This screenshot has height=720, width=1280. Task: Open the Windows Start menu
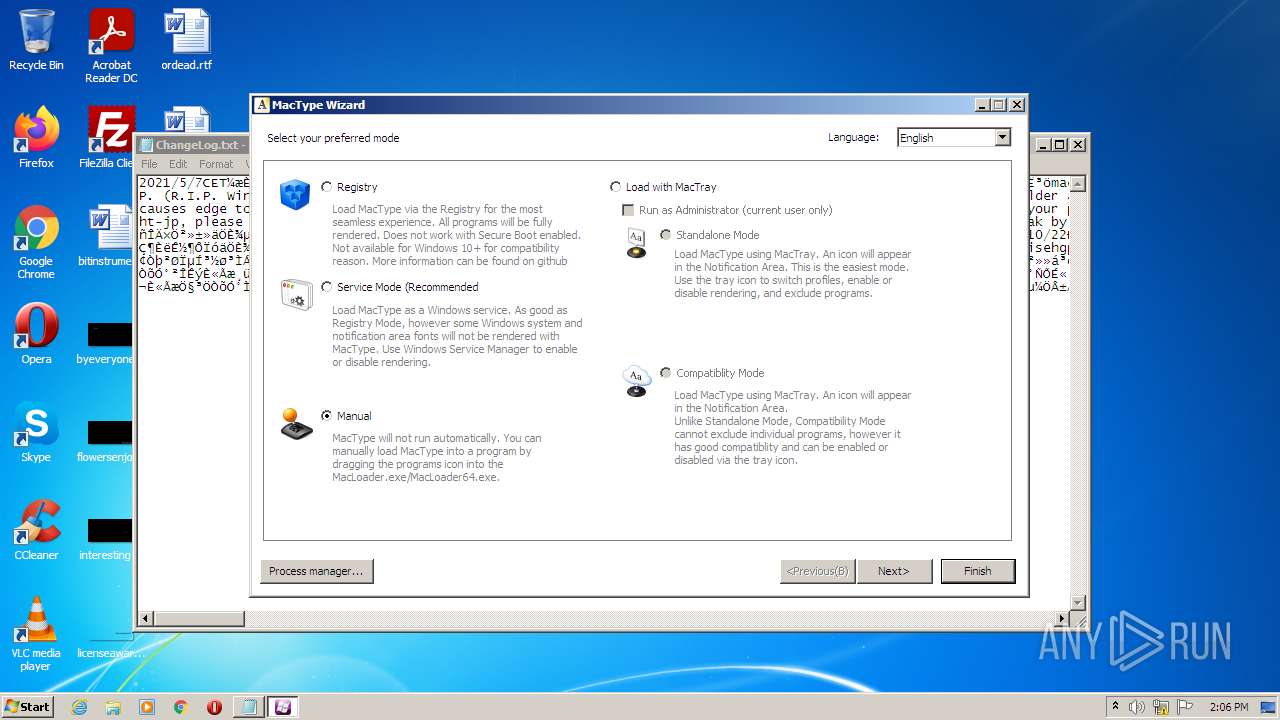(27, 707)
